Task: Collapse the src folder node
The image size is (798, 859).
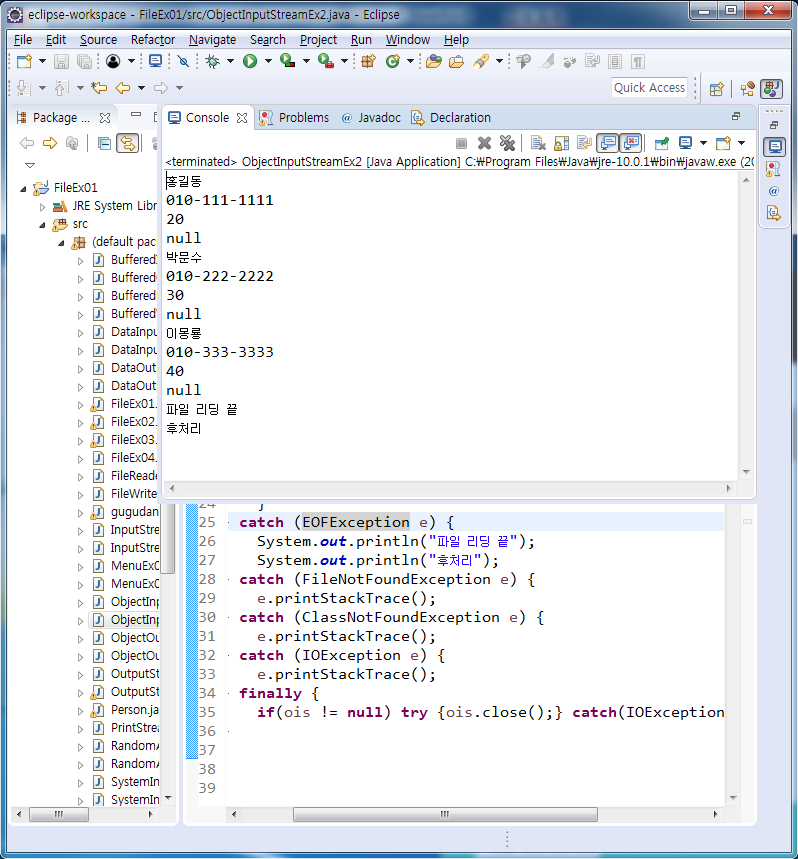Action: pyautogui.click(x=42, y=225)
